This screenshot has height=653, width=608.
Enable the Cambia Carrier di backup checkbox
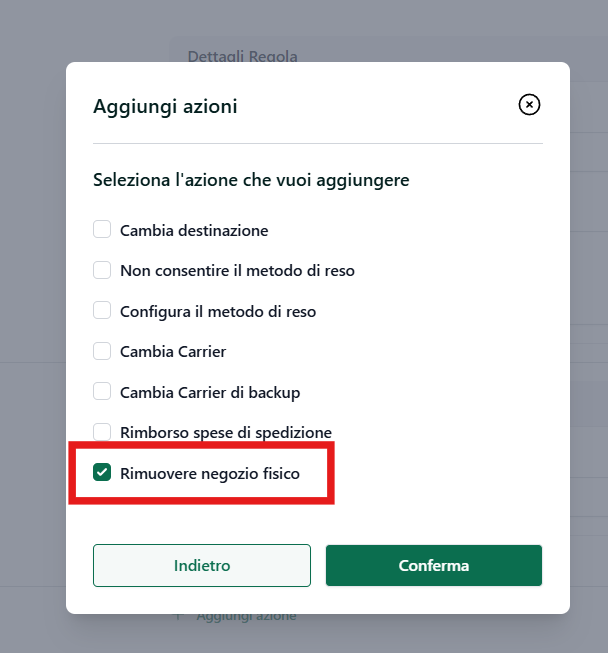tap(102, 391)
